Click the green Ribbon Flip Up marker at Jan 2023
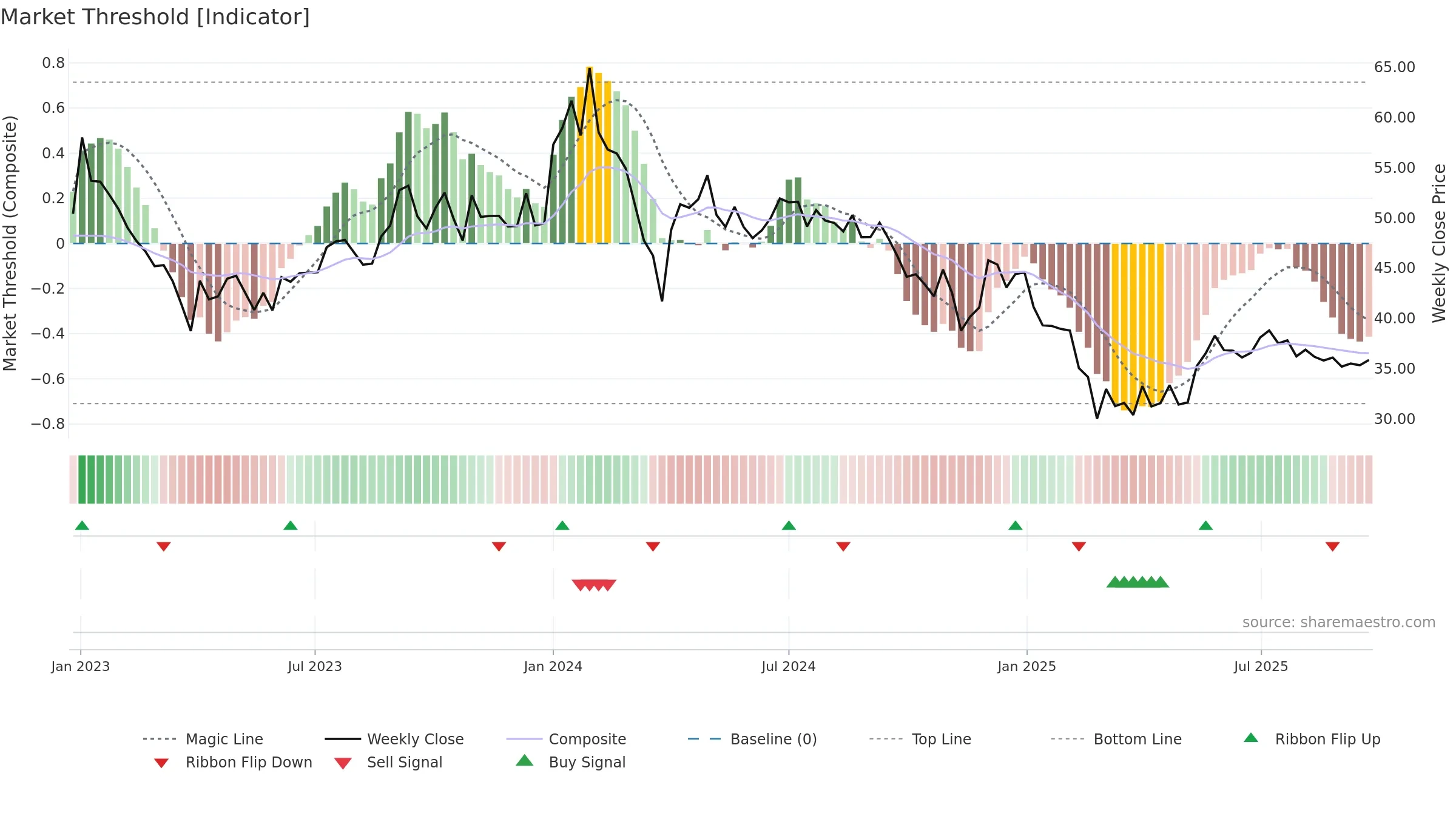This screenshot has height=819, width=1456. coord(82,525)
